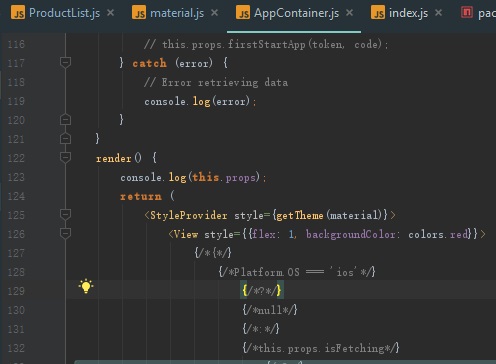This screenshot has width=496, height=364.
Task: Click line number 123 in the gutter
Action: [x=16, y=177]
